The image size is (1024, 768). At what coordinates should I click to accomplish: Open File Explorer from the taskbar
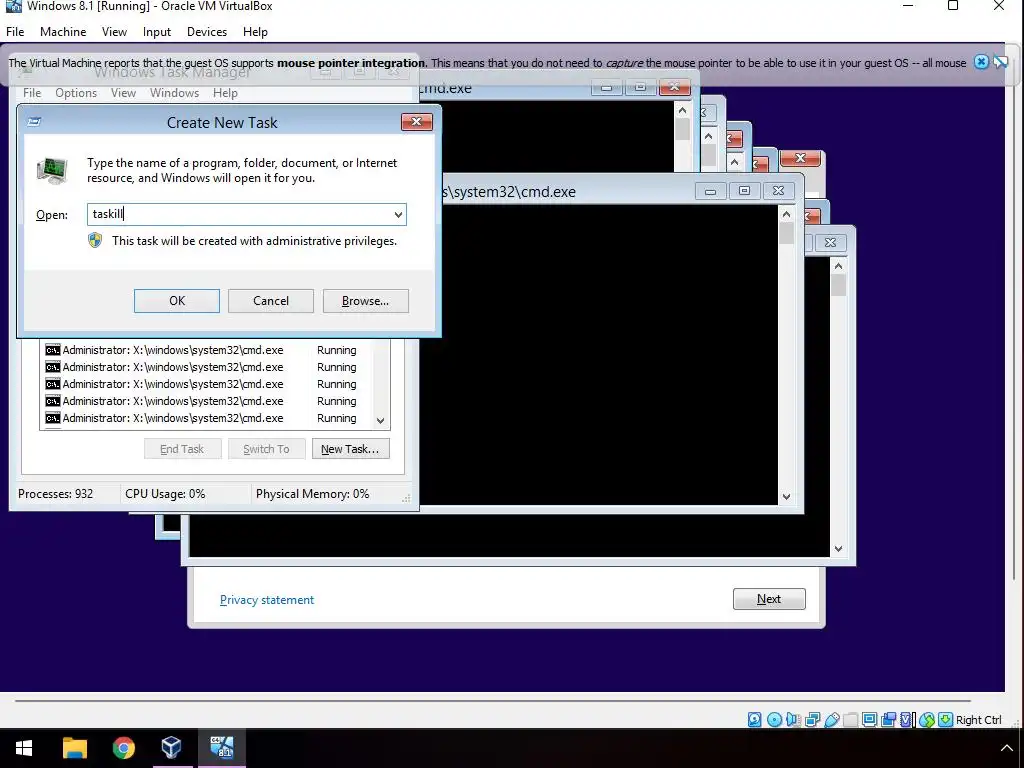click(x=74, y=748)
